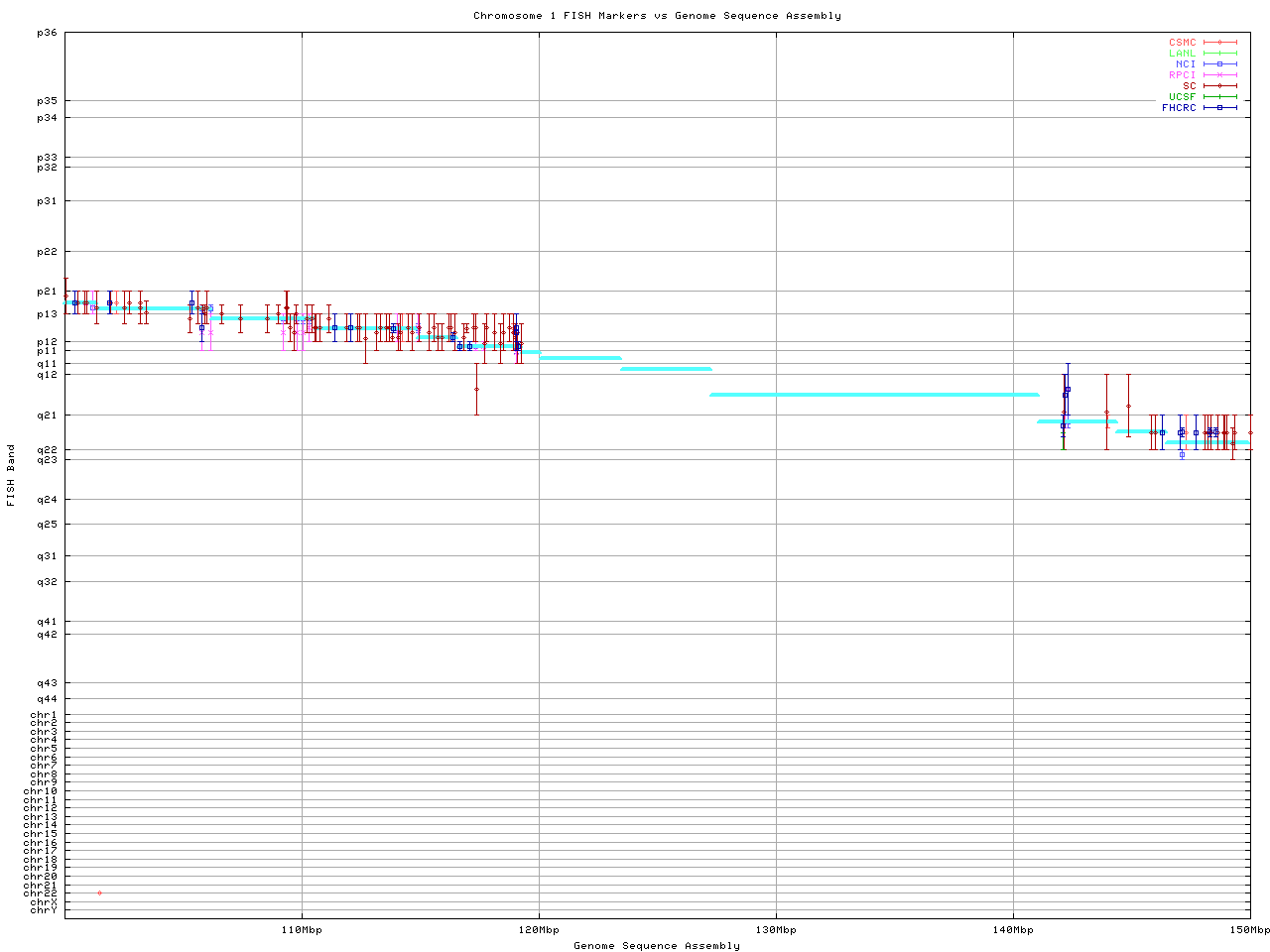The width and height of the screenshot is (1270, 952).
Task: Click the p36 band label on y-axis
Action: [x=47, y=33]
